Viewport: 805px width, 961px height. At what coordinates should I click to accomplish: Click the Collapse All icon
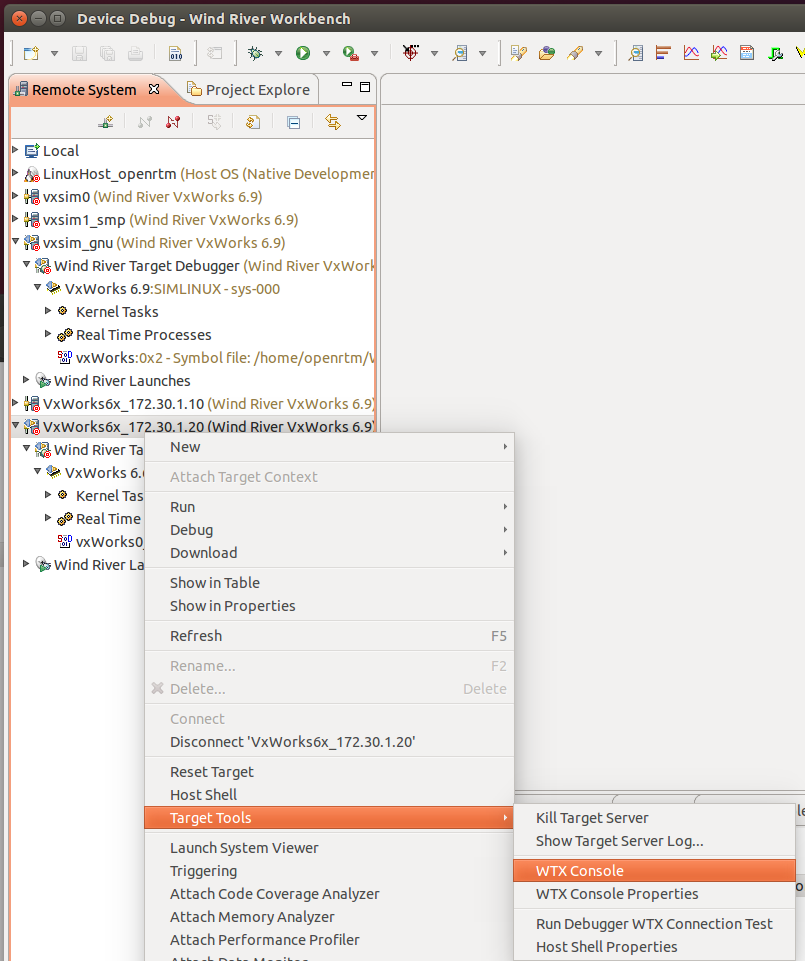(x=294, y=123)
